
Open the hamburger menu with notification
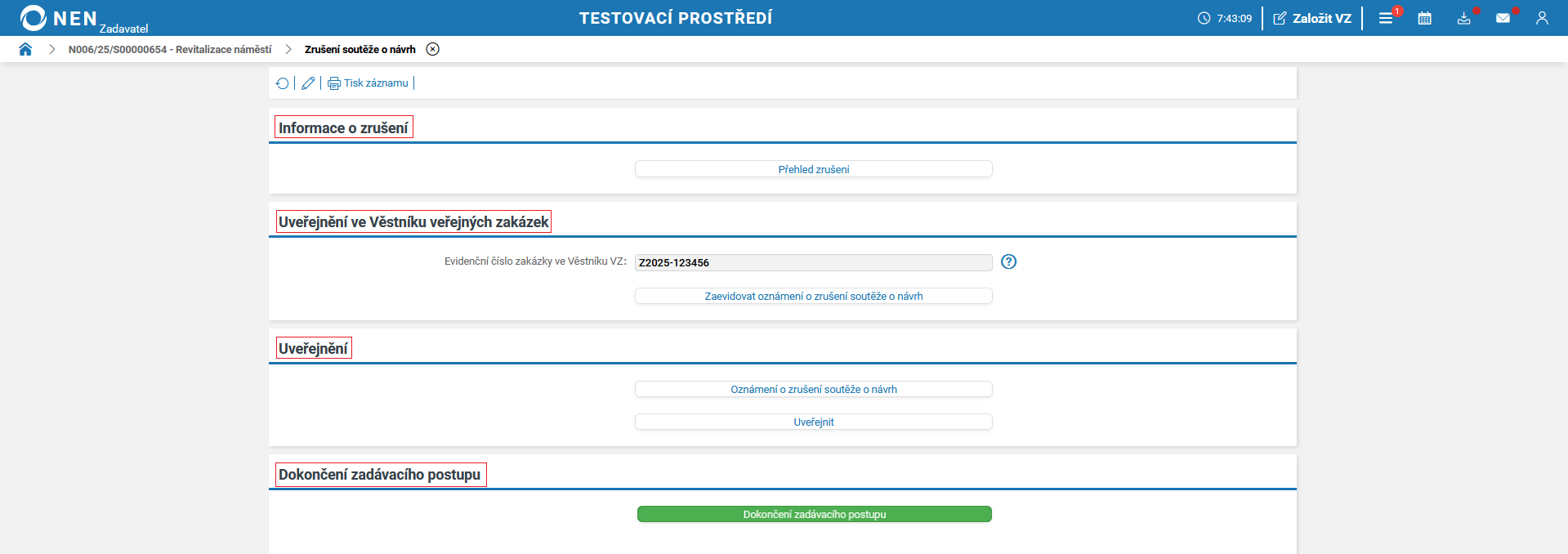[x=1387, y=18]
